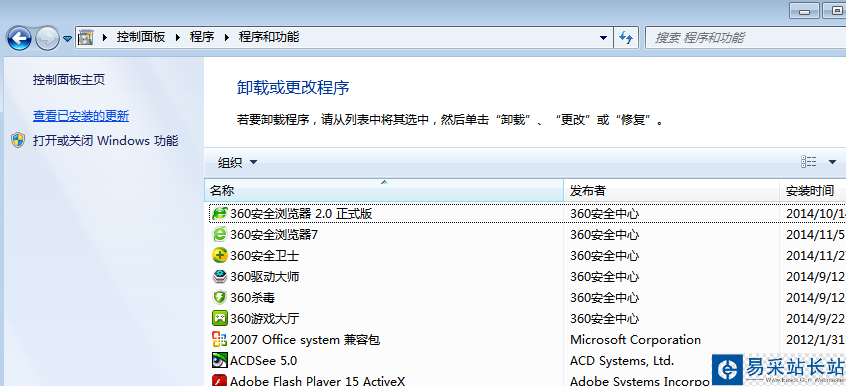Select the 360安全浏览器7 icon

(x=220, y=234)
